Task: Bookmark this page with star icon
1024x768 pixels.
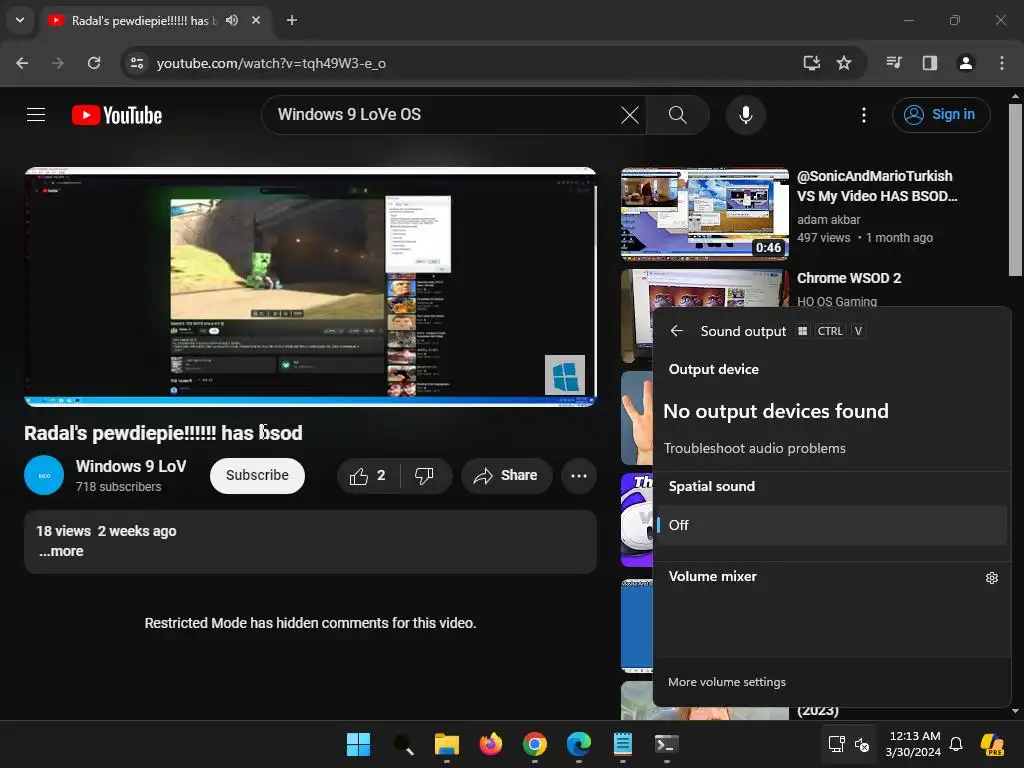Action: (844, 63)
